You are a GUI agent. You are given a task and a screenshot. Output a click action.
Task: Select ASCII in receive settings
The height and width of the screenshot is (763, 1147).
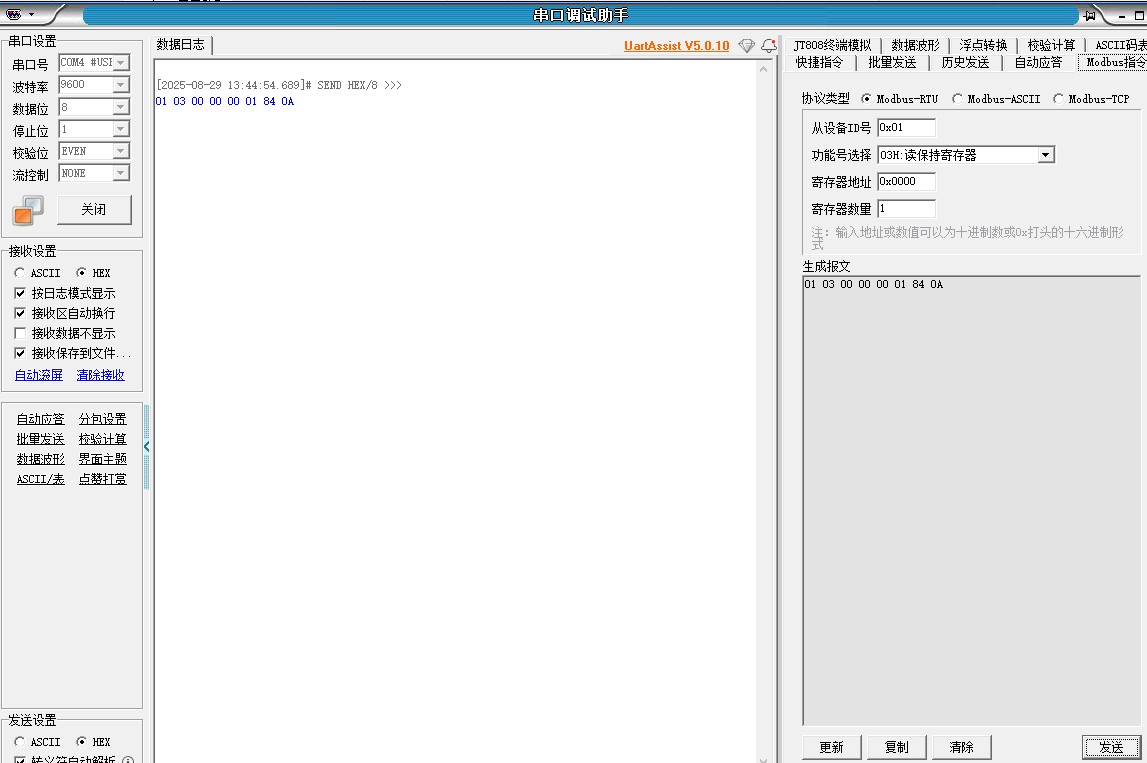point(20,273)
